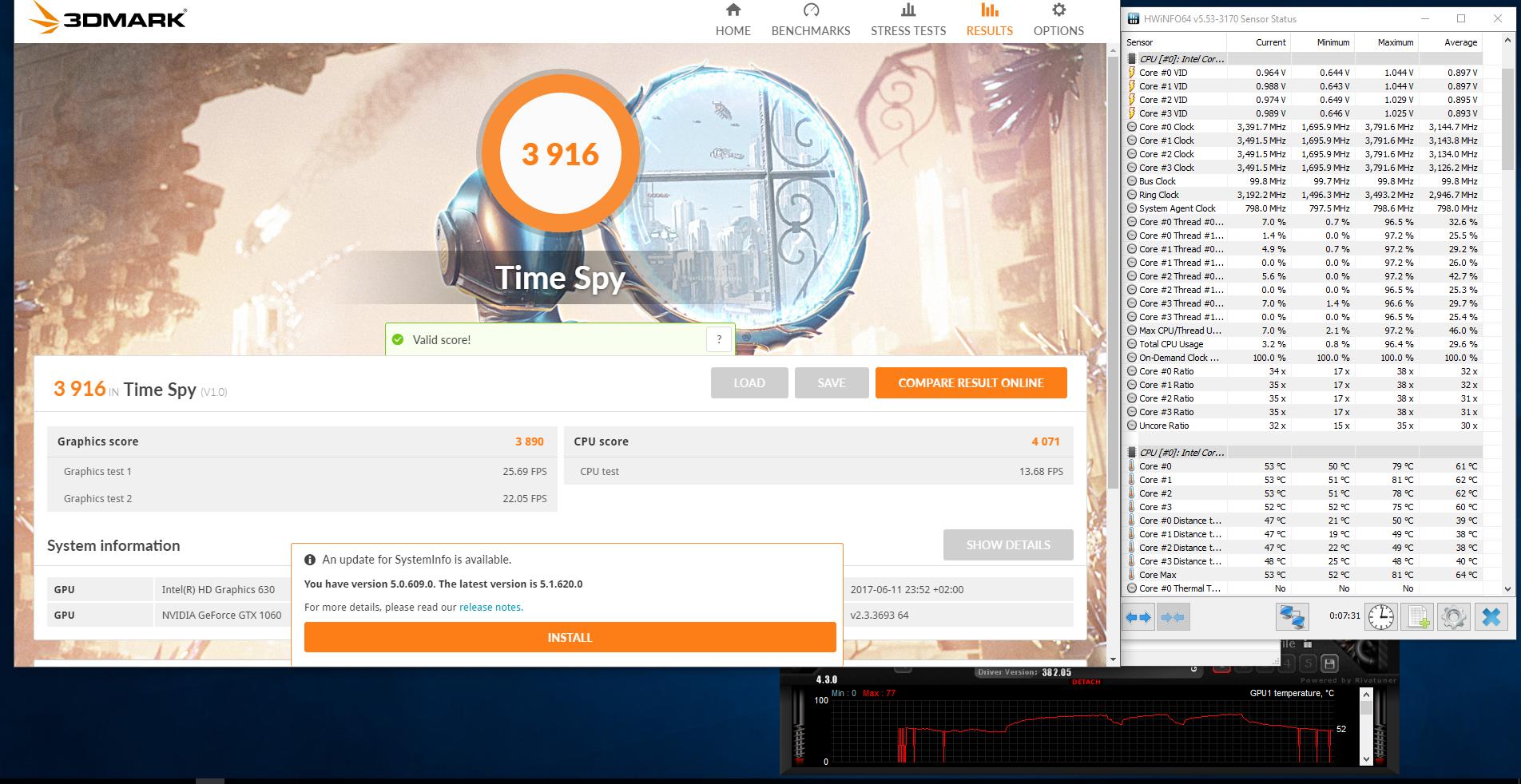Click the NVIDIA GeForce GTX 1060 entry
Image resolution: width=1521 pixels, height=784 pixels.
point(221,615)
